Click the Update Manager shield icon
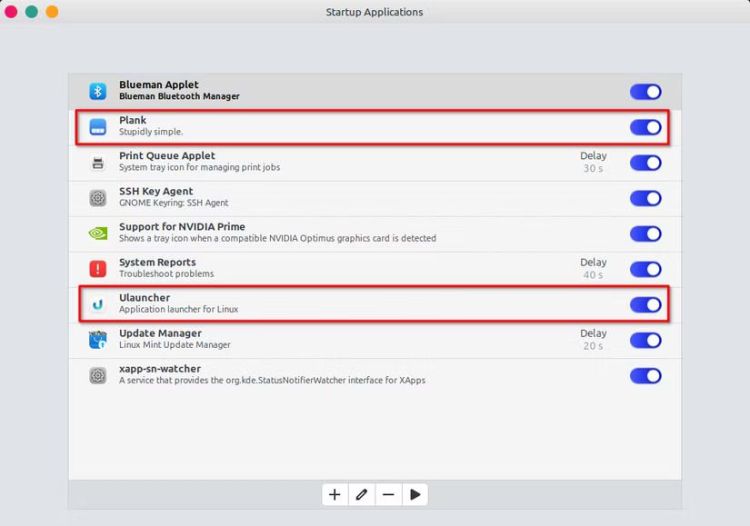This screenshot has height=526, width=750. point(98,340)
